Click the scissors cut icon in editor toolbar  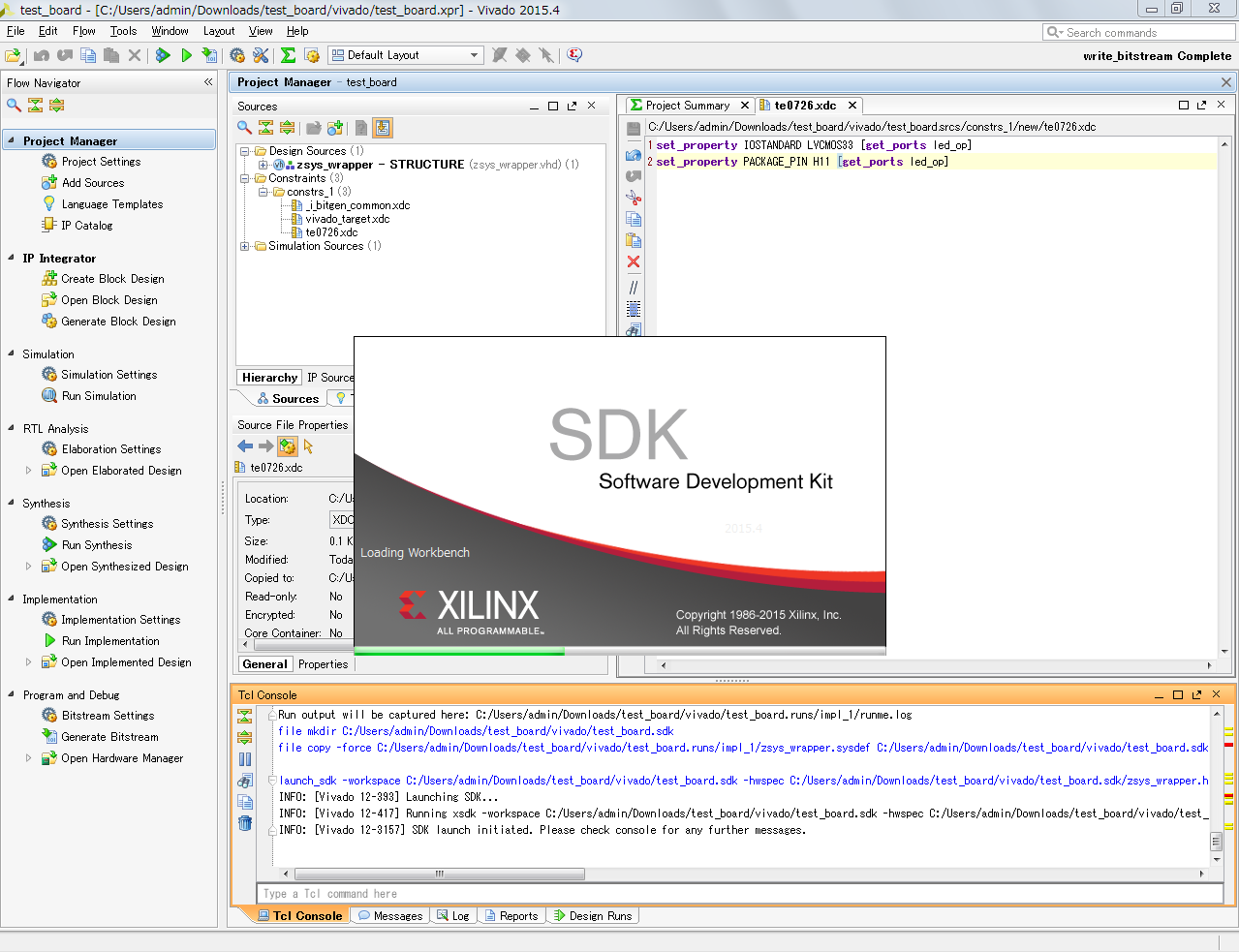point(634,198)
